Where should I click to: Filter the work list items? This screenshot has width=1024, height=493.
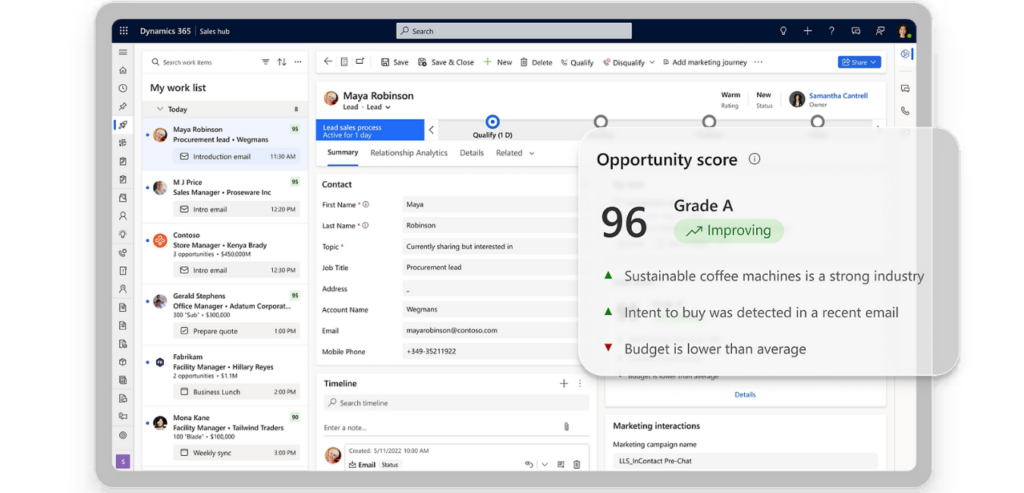[x=266, y=62]
